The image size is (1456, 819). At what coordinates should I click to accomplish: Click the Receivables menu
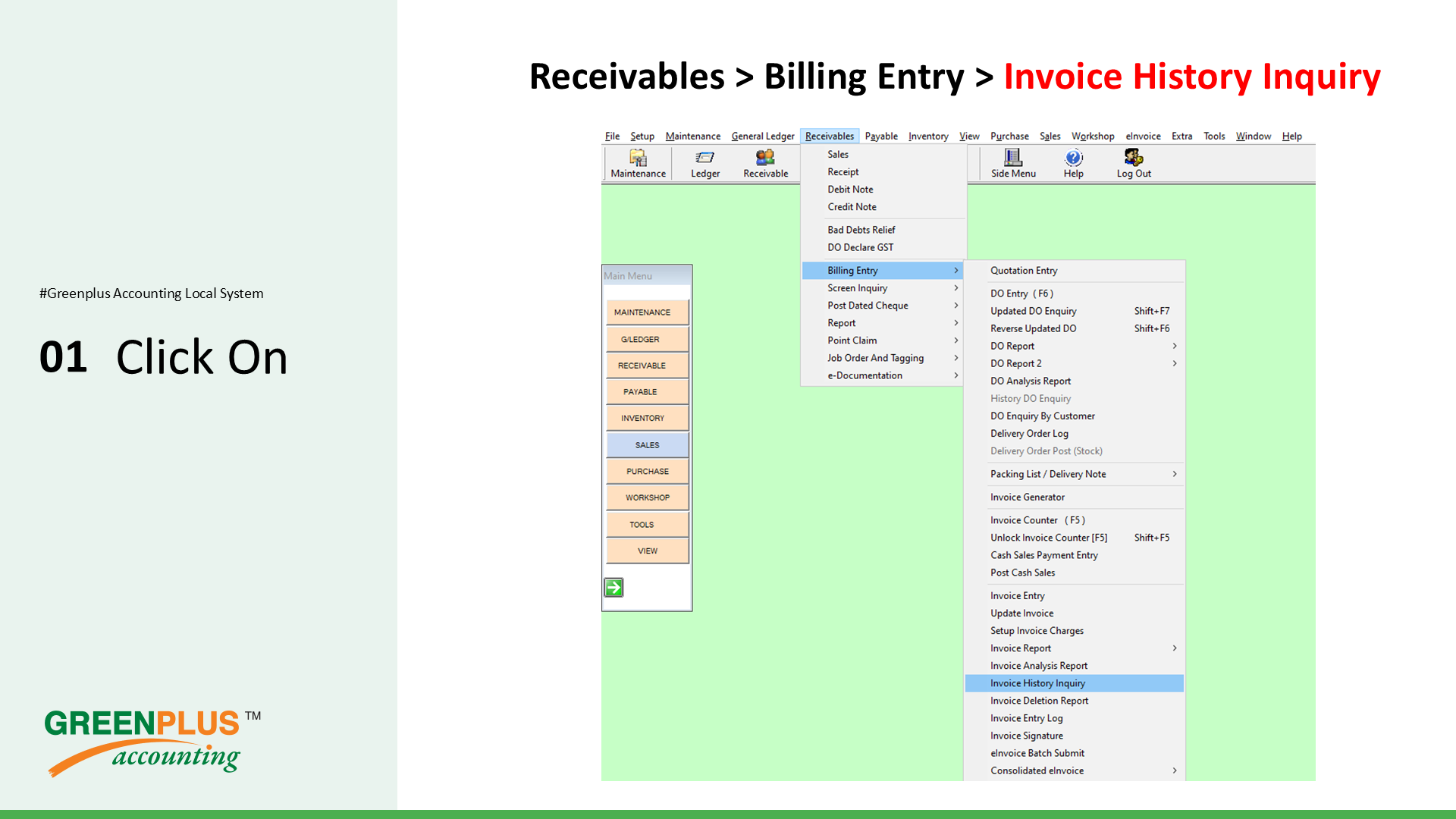(x=830, y=136)
